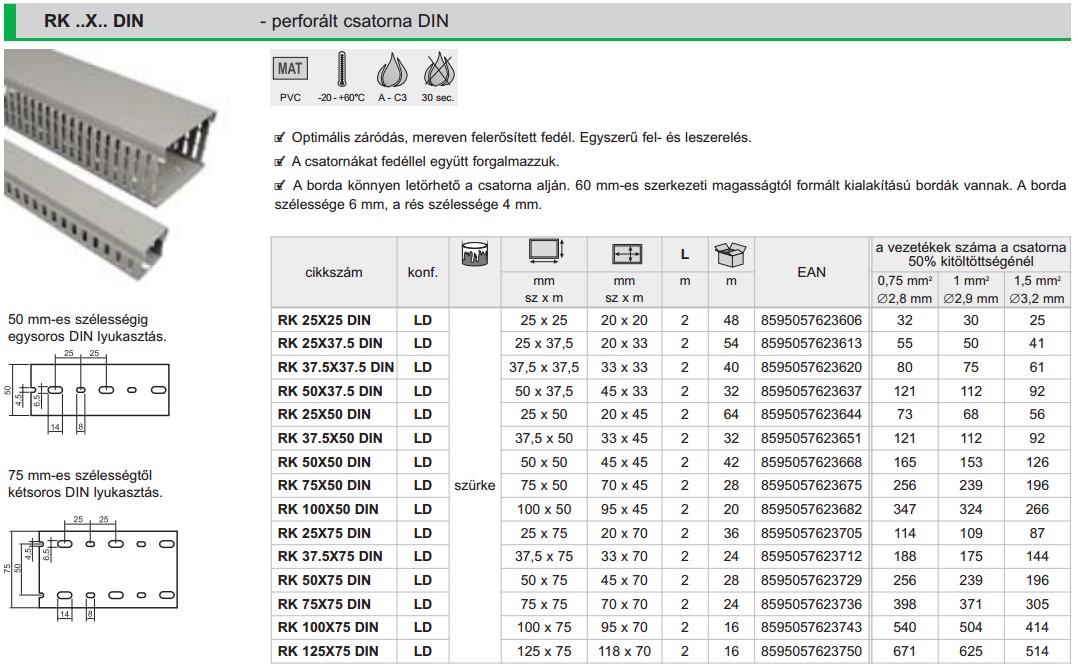
Task: Click the 'szürke' color cell
Action: (474, 485)
